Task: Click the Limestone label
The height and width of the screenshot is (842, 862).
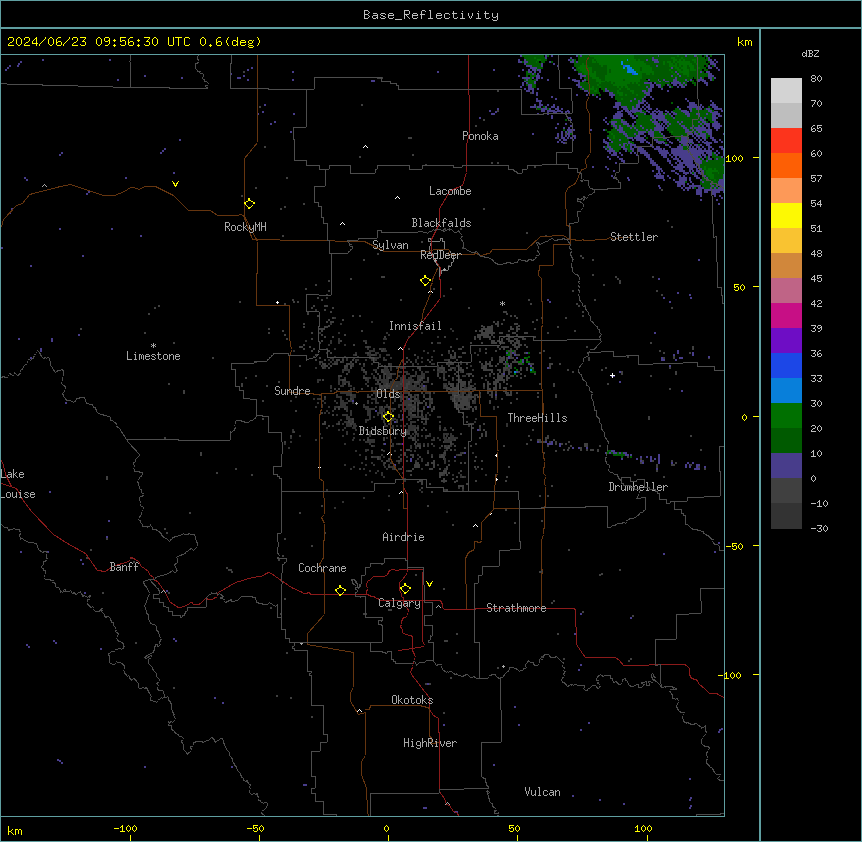Action: (x=153, y=356)
